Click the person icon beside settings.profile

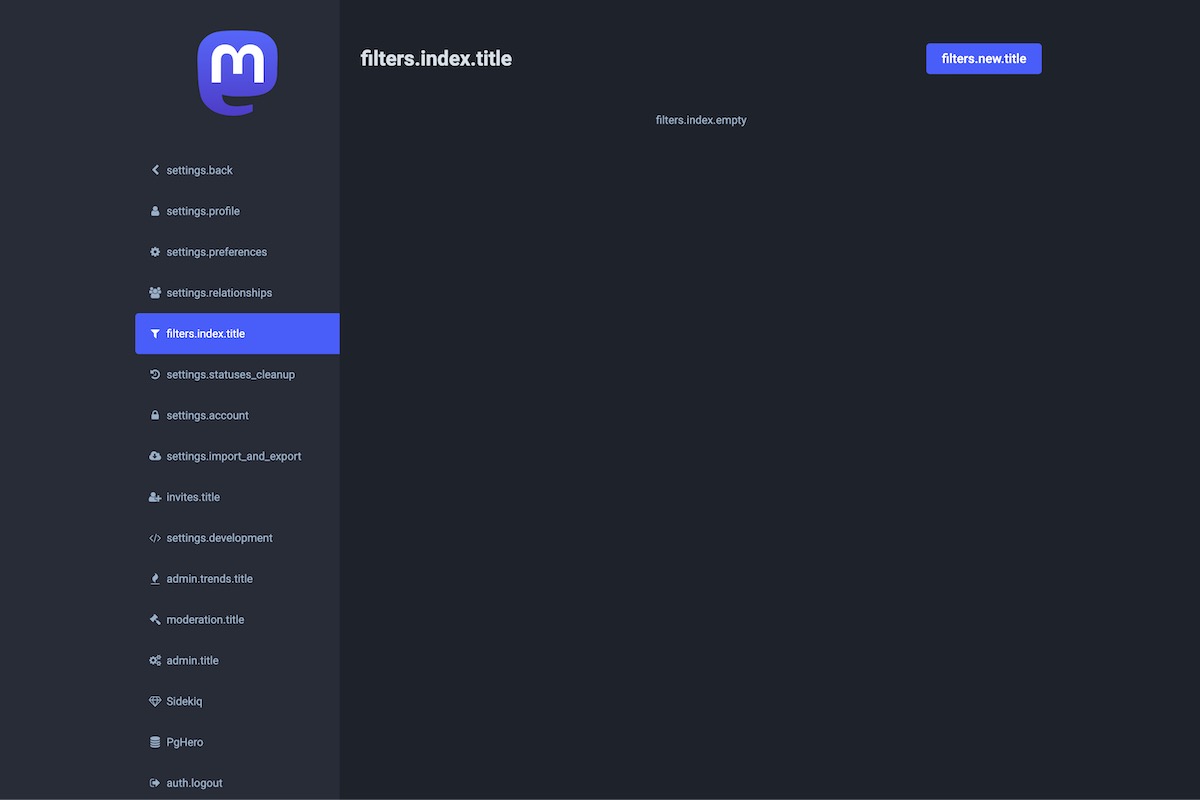click(x=155, y=211)
